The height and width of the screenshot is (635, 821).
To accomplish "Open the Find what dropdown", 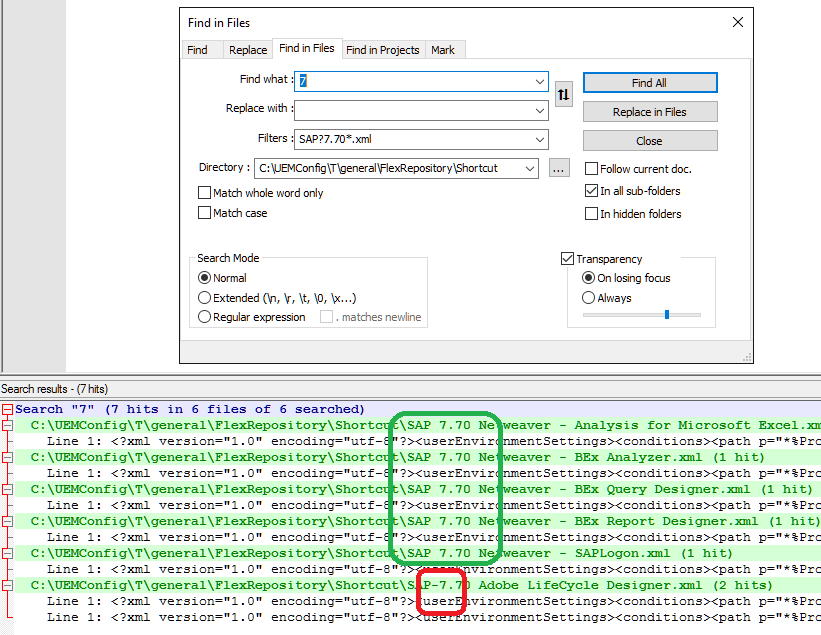I will point(539,81).
